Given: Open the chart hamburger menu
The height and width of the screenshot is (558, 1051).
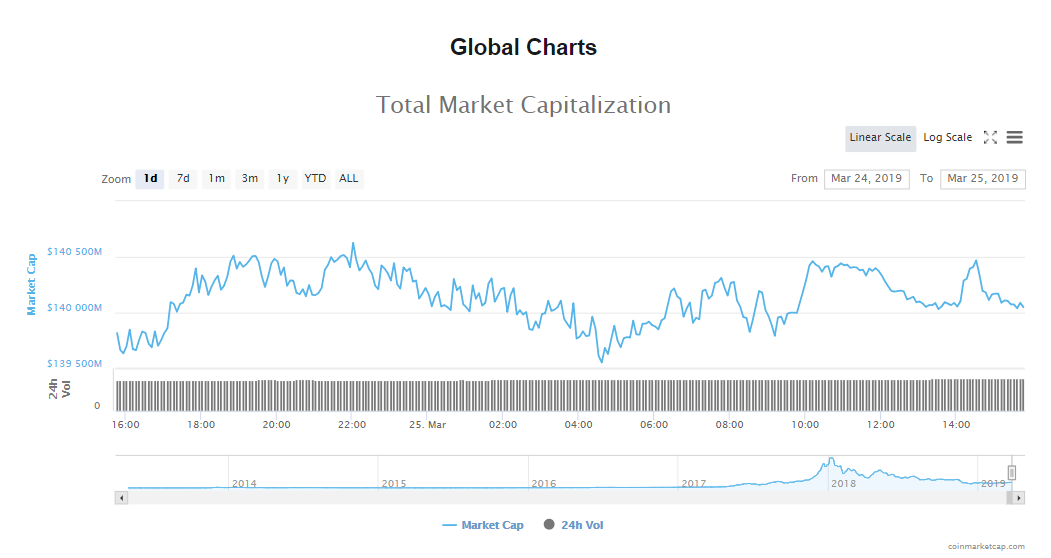Looking at the screenshot, I should [x=1015, y=138].
